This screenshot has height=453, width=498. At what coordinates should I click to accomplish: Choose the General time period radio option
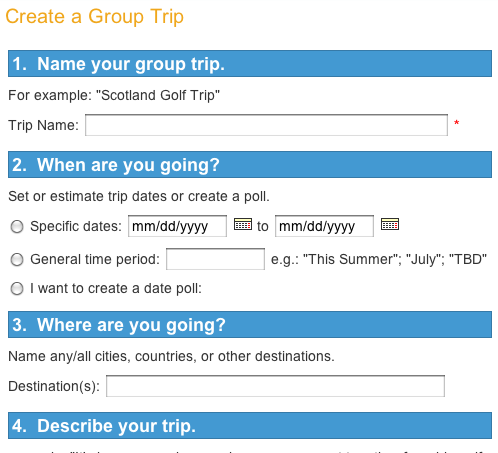17,260
